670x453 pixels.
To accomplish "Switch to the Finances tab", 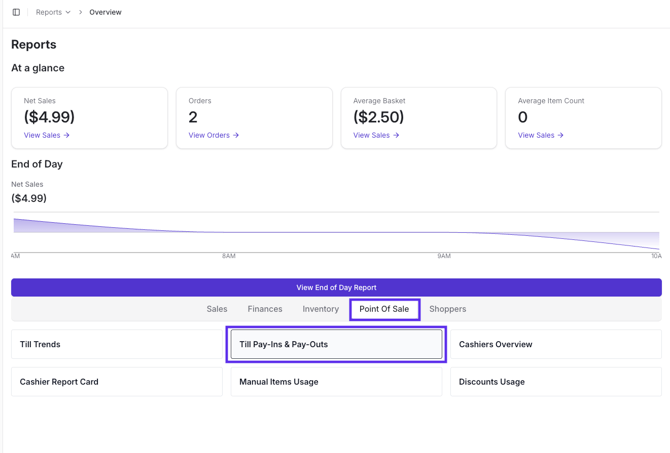I will (x=265, y=309).
